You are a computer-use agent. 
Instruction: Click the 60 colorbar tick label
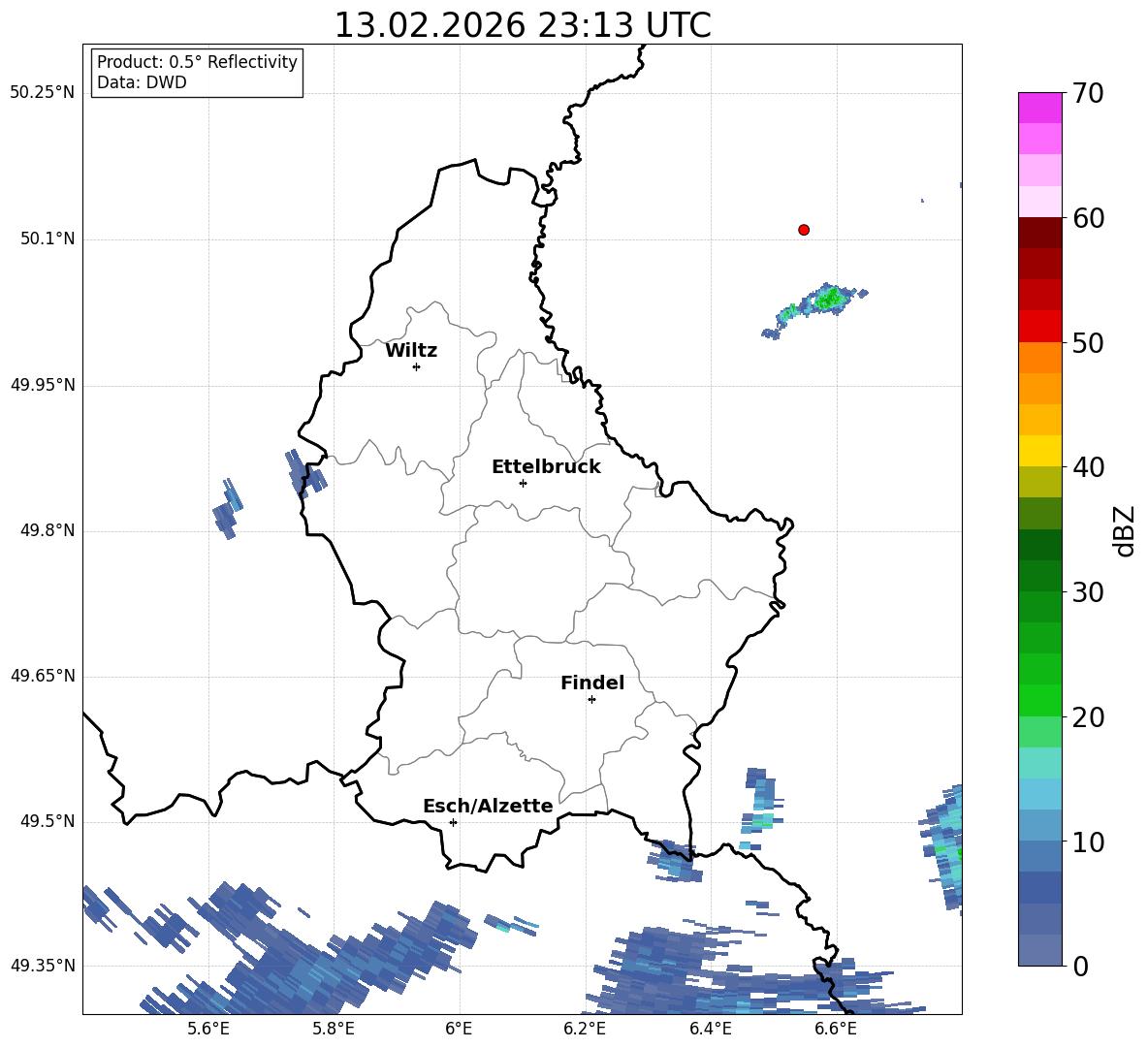pyautogui.click(x=1088, y=218)
